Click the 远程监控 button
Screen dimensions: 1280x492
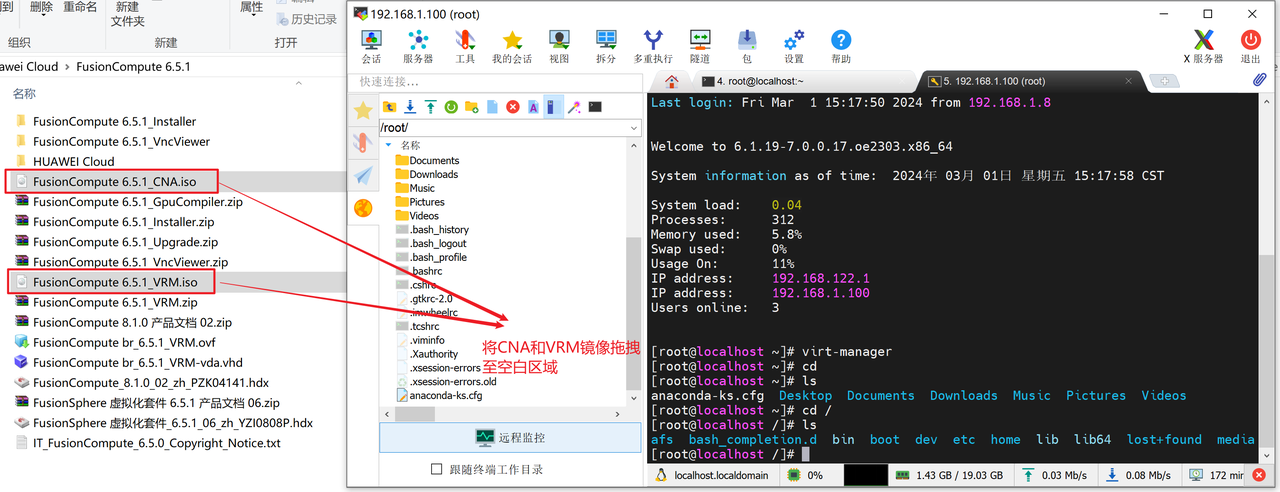pyautogui.click(x=510, y=437)
